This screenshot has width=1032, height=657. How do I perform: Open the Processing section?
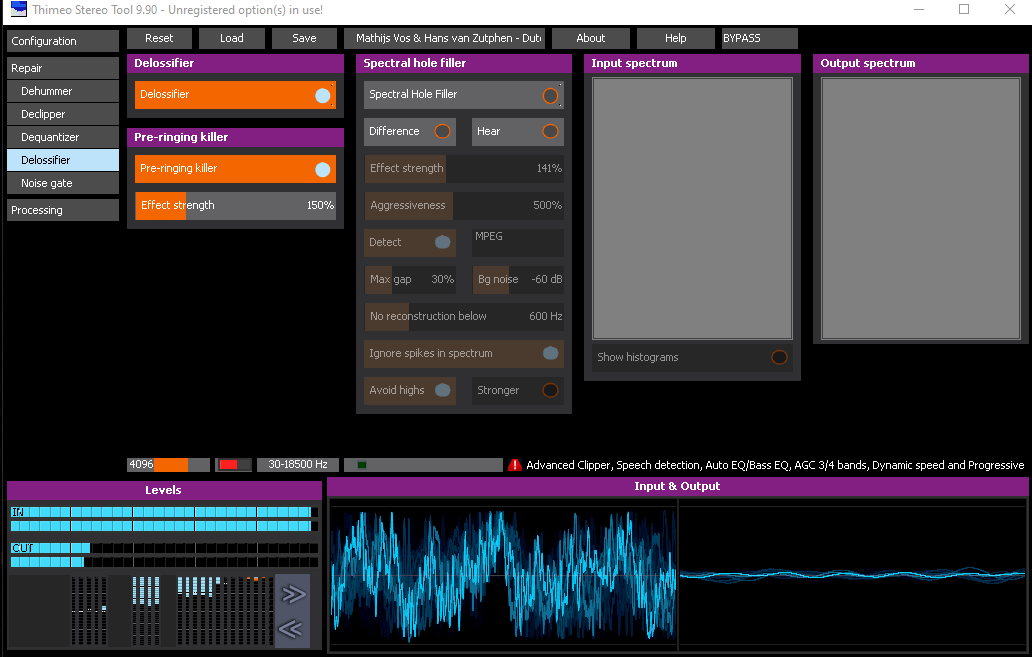63,210
